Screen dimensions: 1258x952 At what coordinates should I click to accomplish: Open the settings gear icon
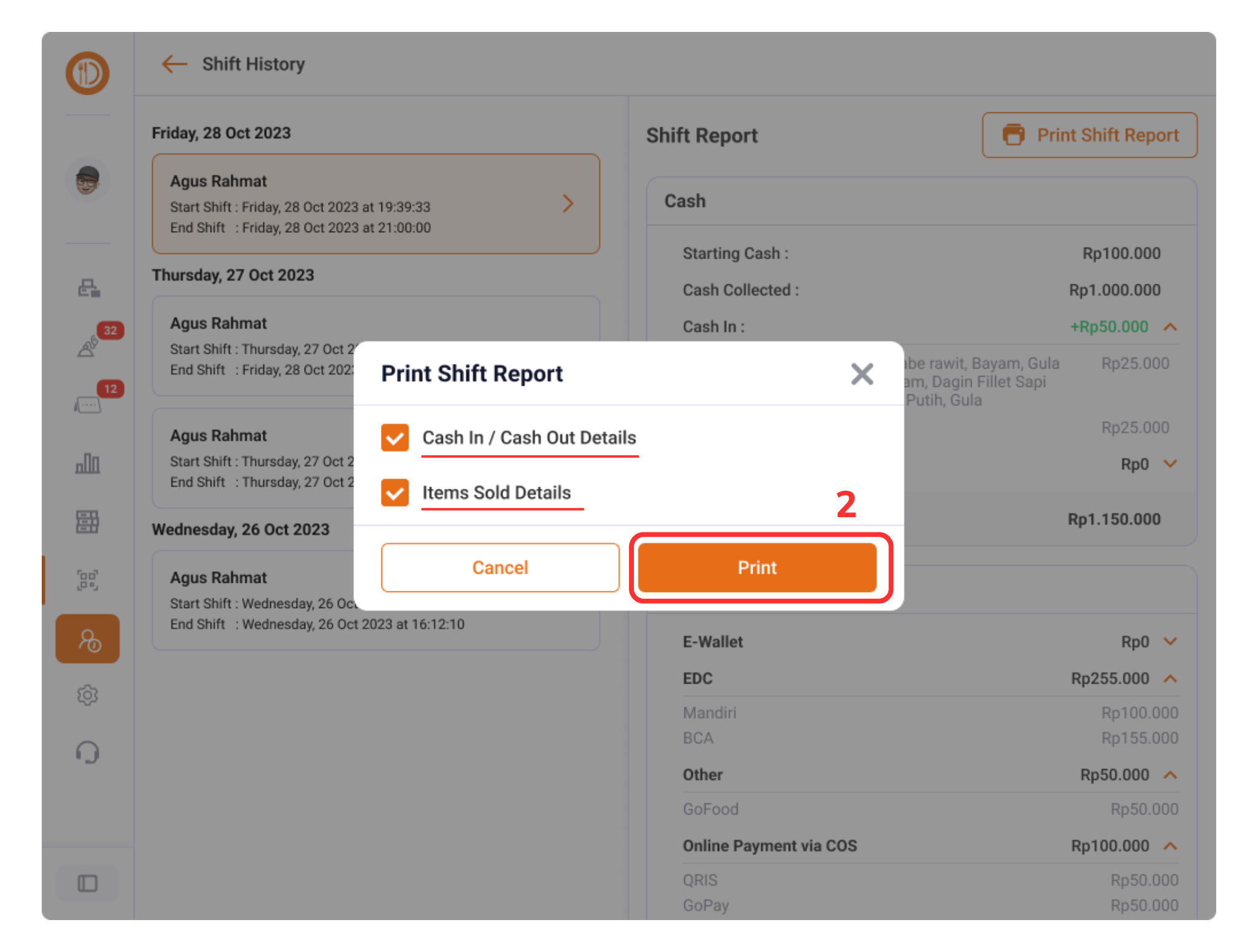pyautogui.click(x=88, y=695)
